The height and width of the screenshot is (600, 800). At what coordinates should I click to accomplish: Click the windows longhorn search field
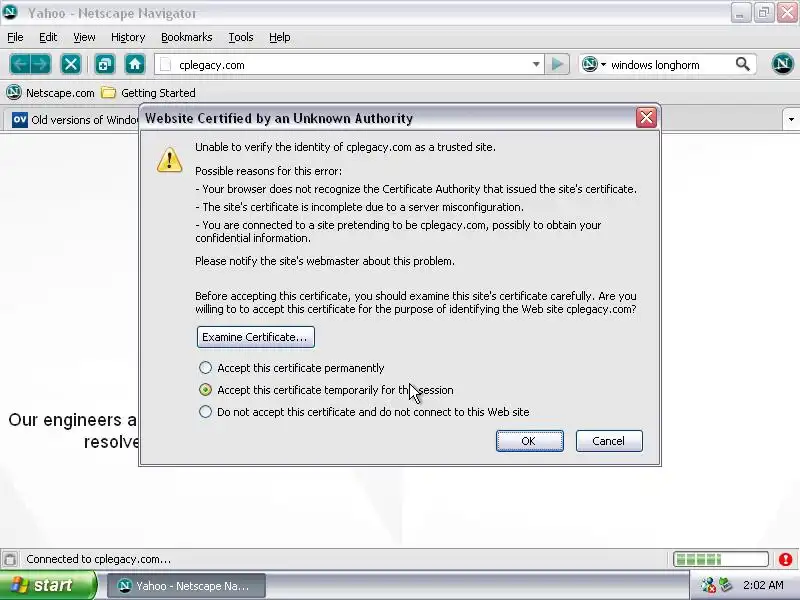click(x=669, y=65)
